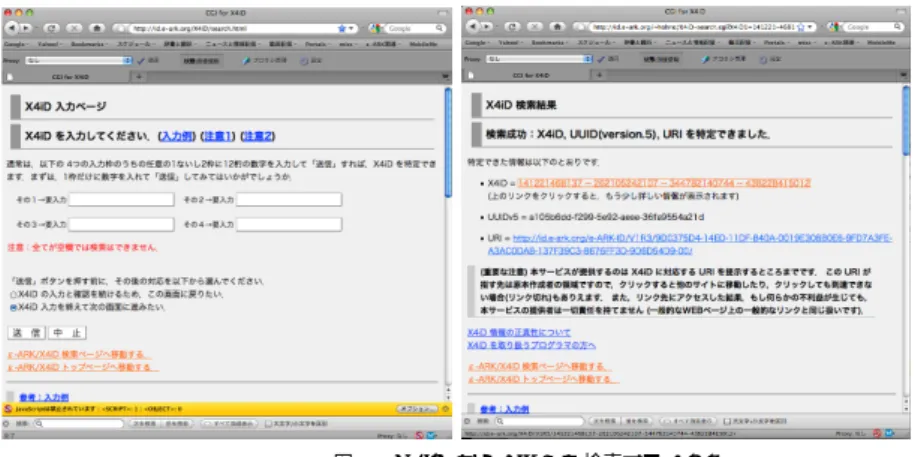Open the 入力例 link in heading
Image resolution: width=918 pixels, height=457 pixels.
[178, 136]
